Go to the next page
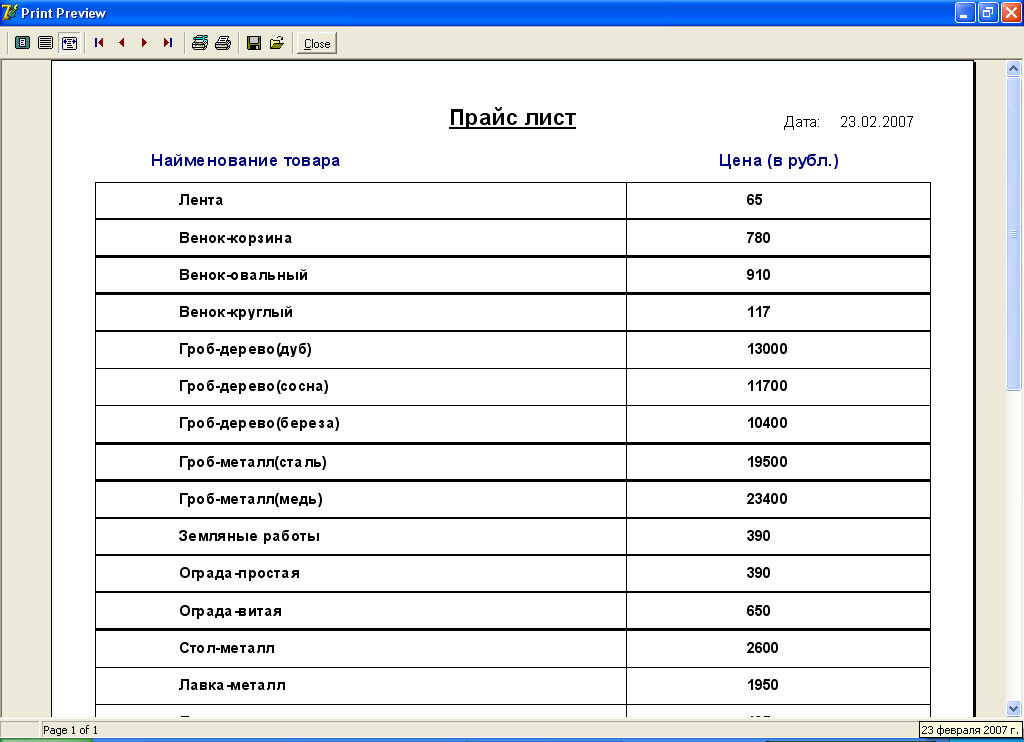This screenshot has width=1024, height=742. (144, 43)
